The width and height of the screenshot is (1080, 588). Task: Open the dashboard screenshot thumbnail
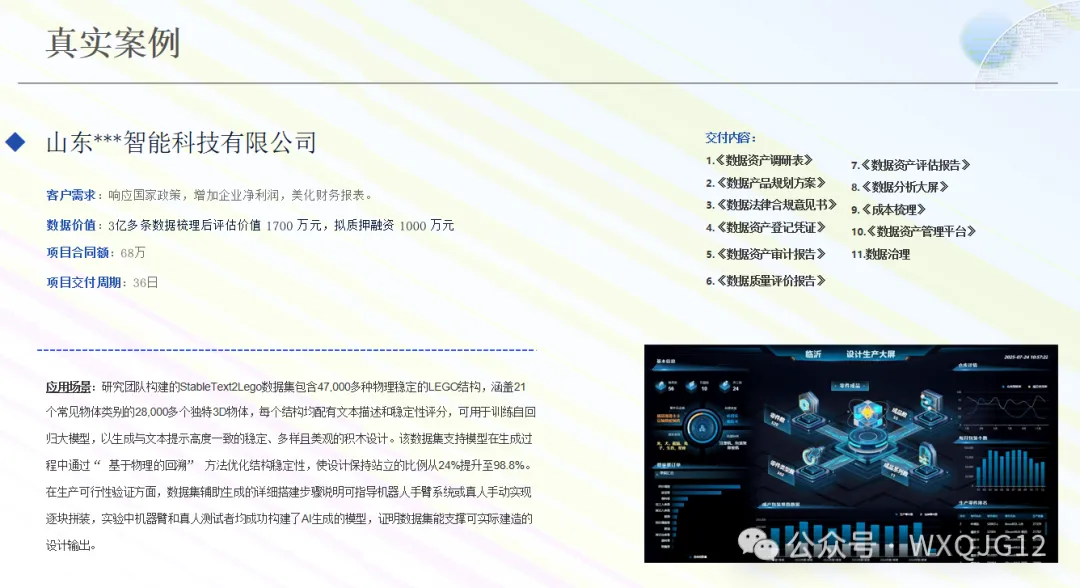click(x=851, y=454)
